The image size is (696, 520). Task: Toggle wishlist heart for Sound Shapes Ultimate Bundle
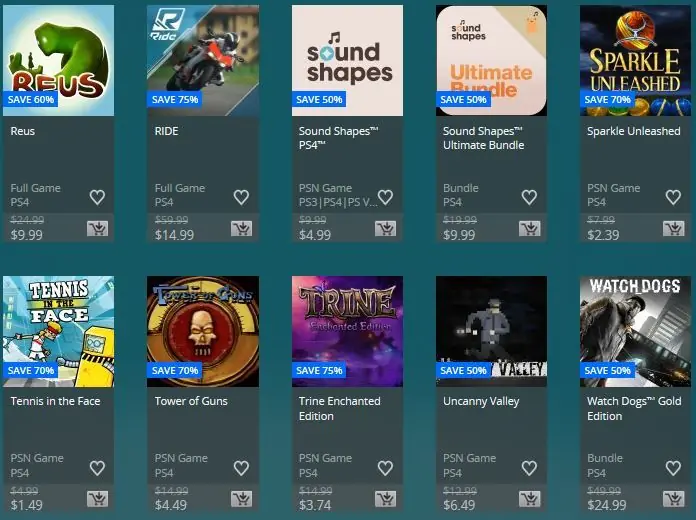(529, 197)
